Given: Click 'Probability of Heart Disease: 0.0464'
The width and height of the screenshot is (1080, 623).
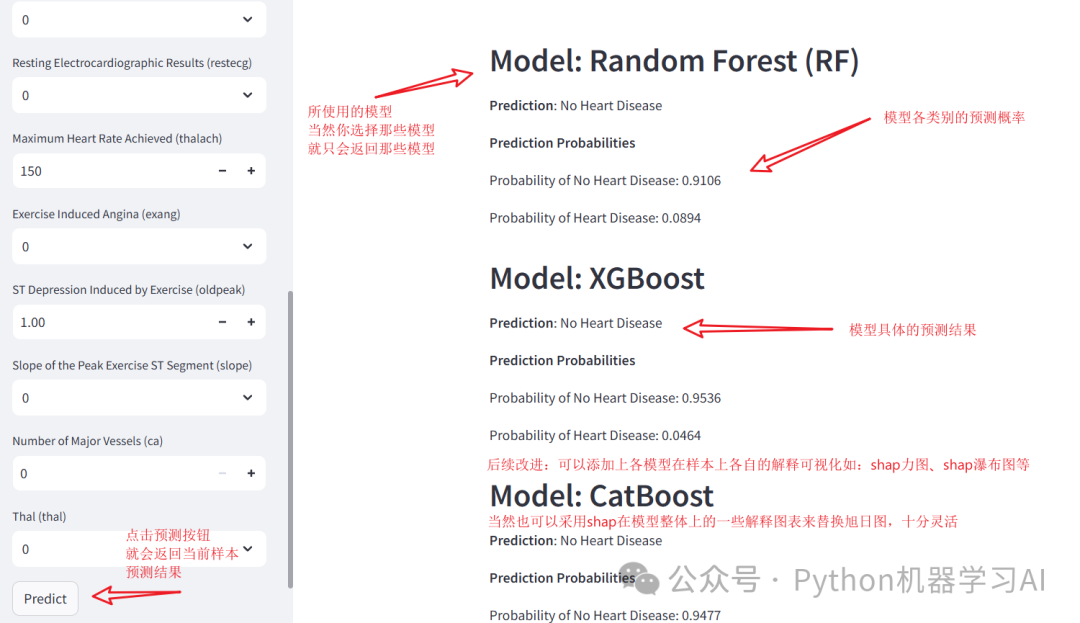Looking at the screenshot, I should coord(595,436).
